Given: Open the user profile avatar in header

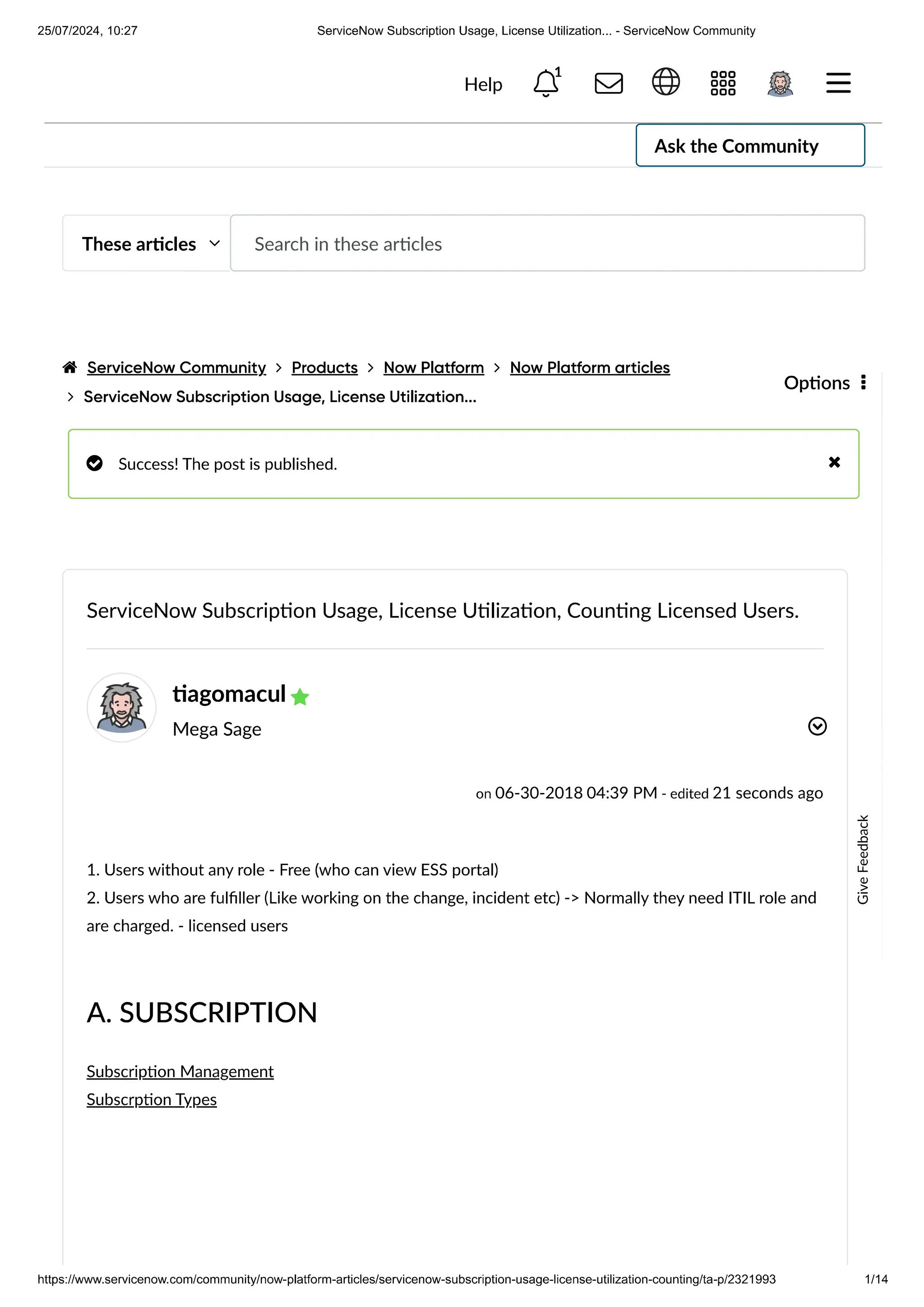Looking at the screenshot, I should [780, 83].
